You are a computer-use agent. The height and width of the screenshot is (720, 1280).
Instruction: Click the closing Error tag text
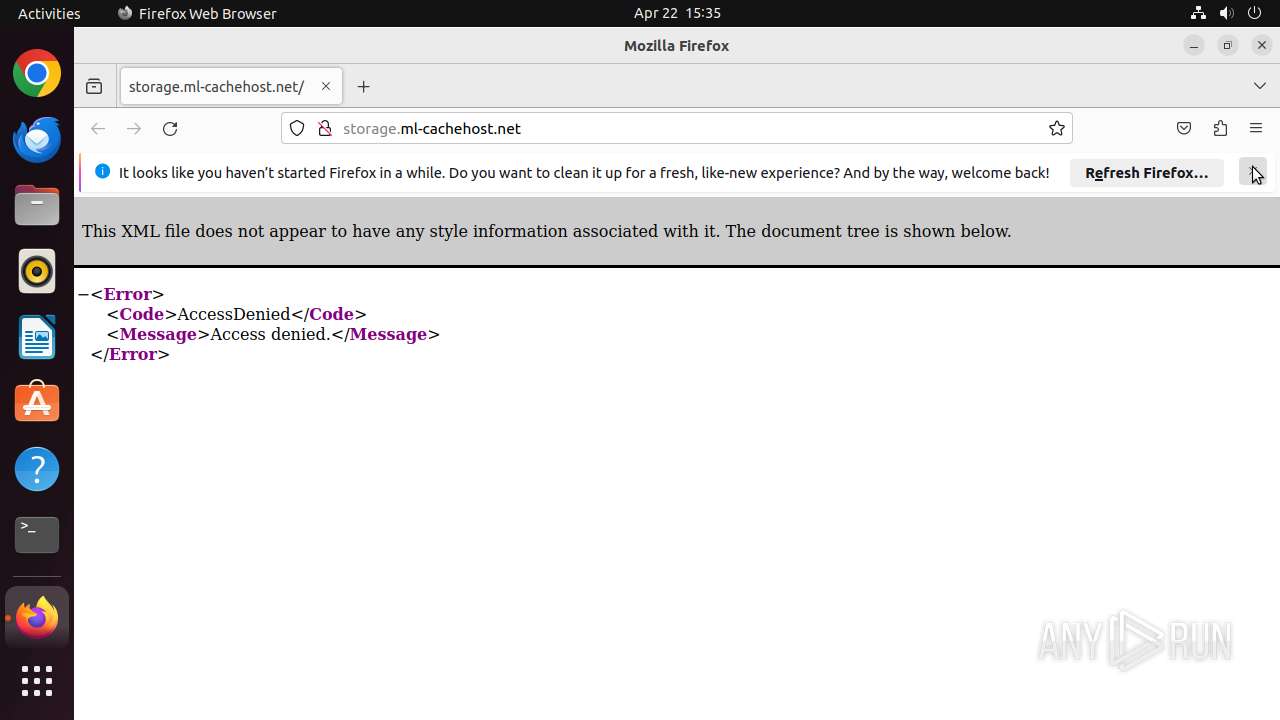(x=130, y=355)
